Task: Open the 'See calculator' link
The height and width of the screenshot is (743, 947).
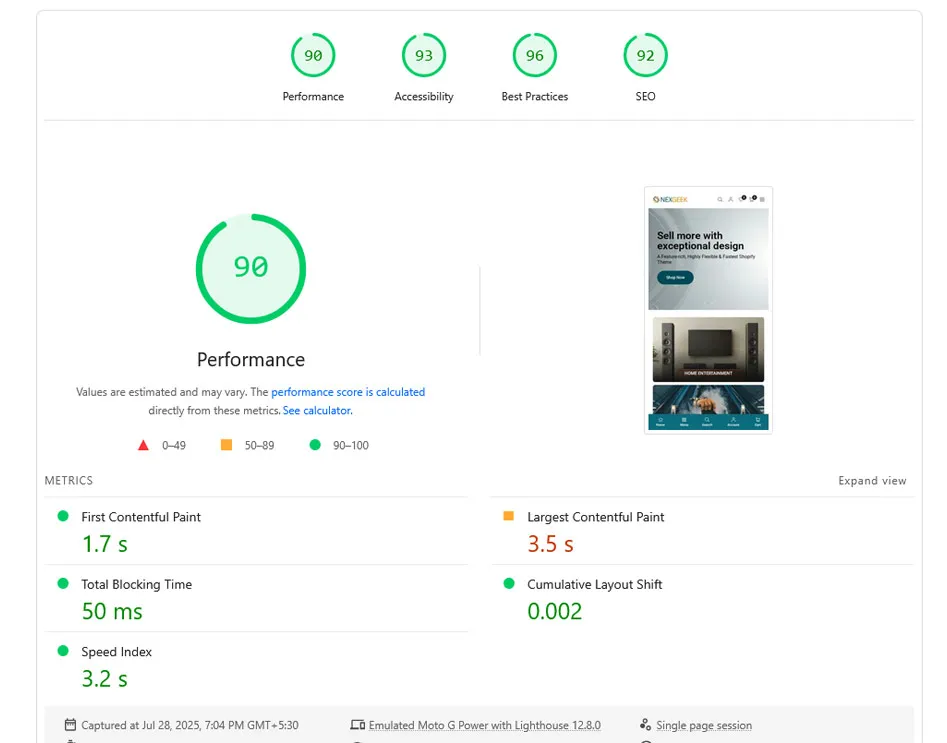Action: coord(316,410)
